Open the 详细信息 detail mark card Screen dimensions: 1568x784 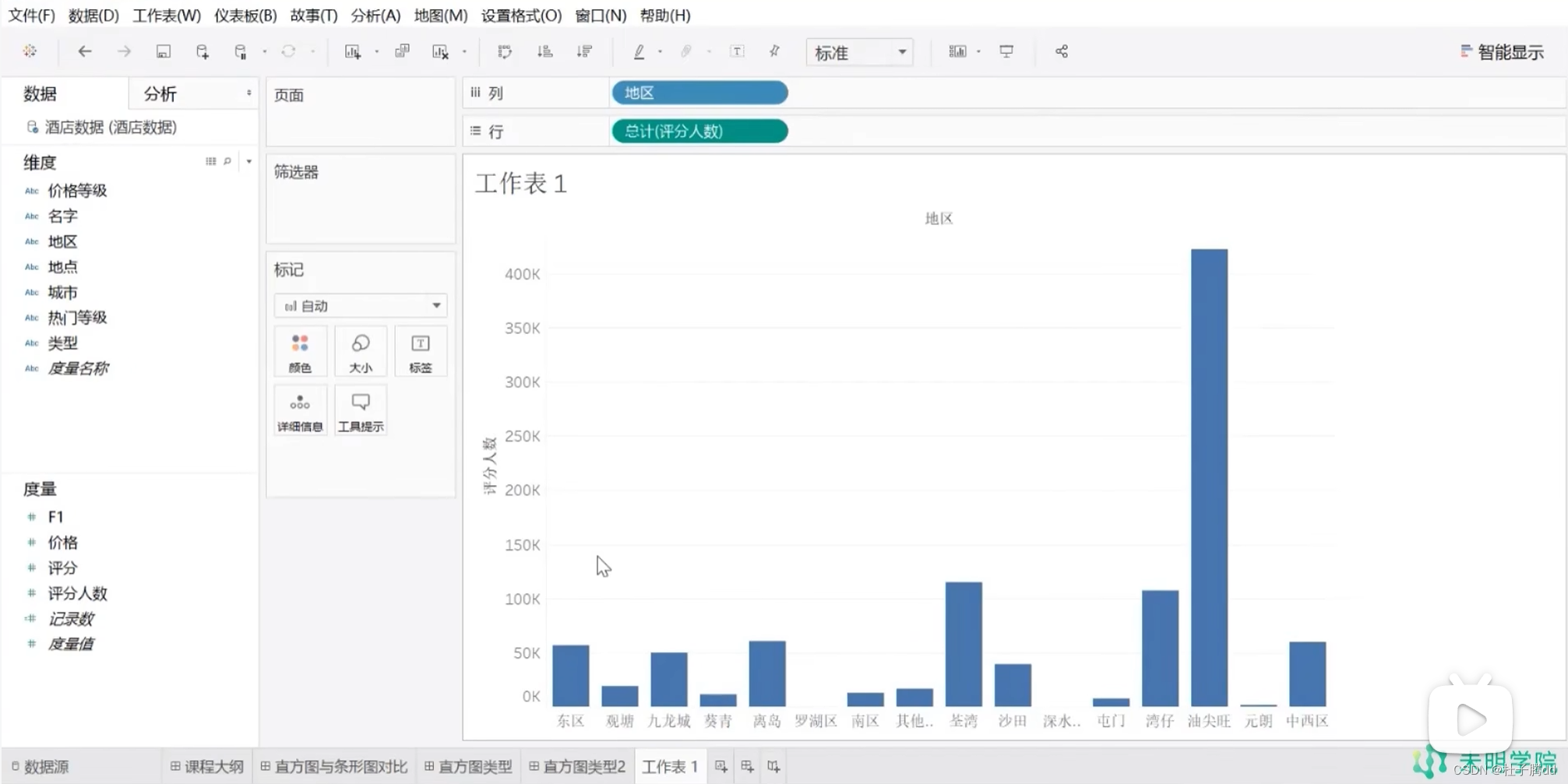click(x=300, y=411)
